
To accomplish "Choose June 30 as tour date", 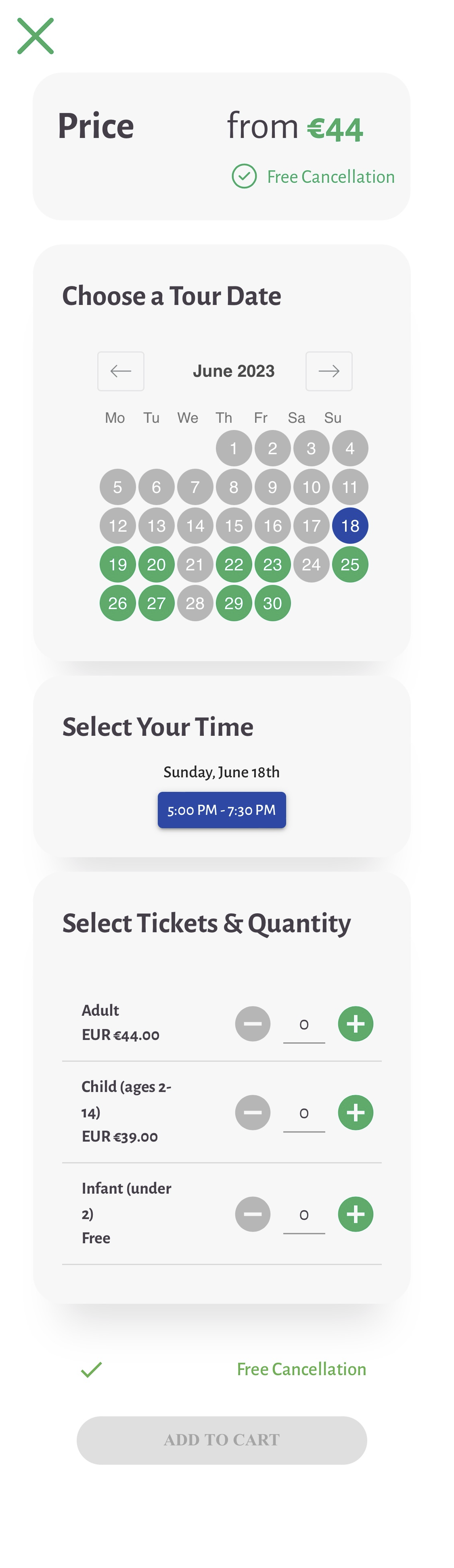I will click(272, 603).
